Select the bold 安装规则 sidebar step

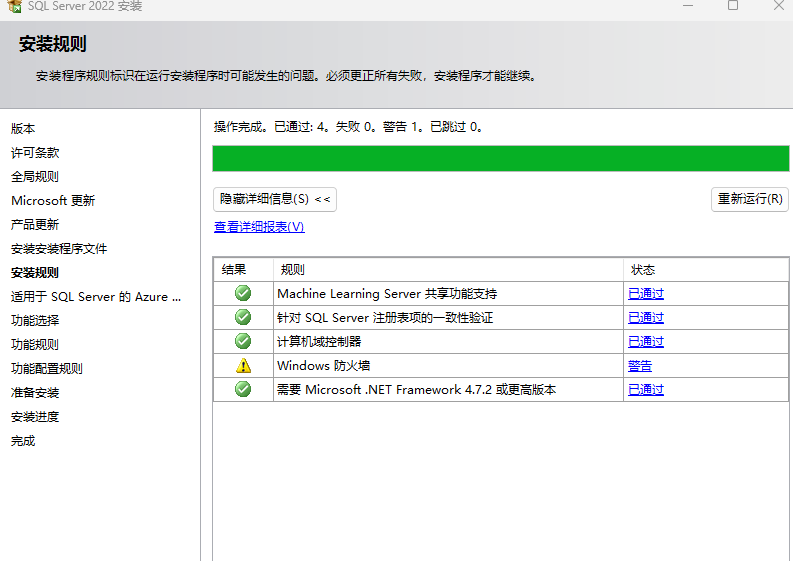(x=35, y=273)
